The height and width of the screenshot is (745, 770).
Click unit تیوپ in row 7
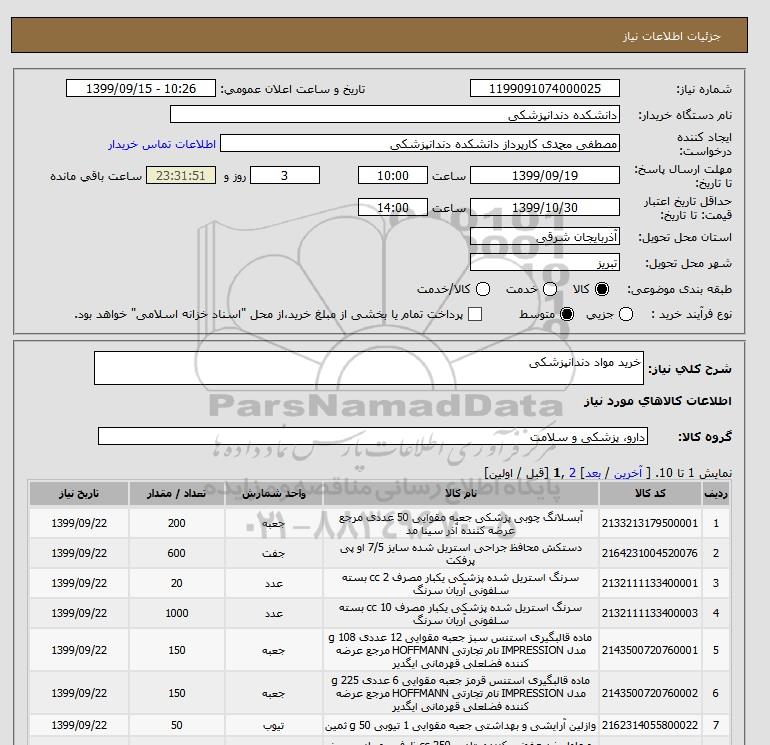(274, 725)
